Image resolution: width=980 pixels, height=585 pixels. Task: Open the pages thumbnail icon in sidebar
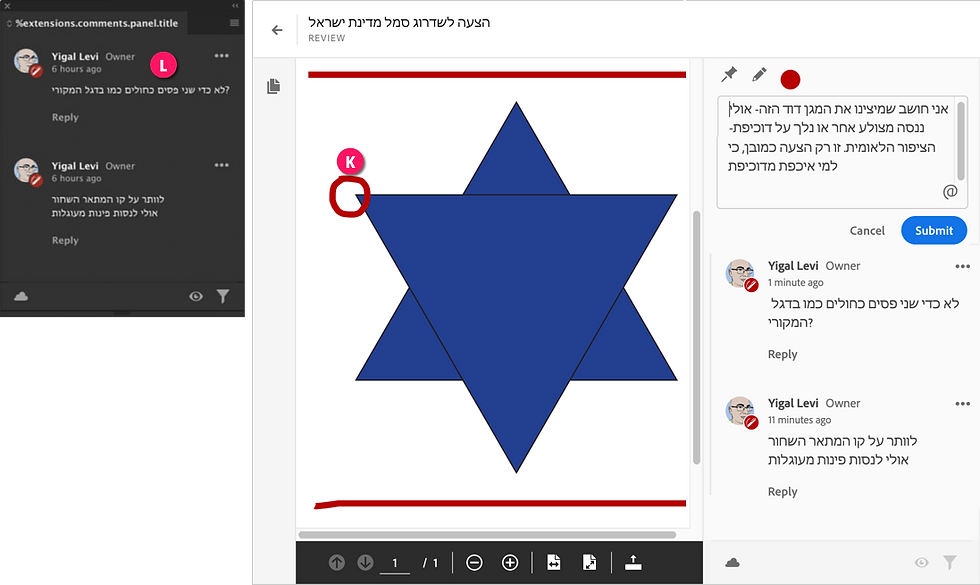[273, 86]
